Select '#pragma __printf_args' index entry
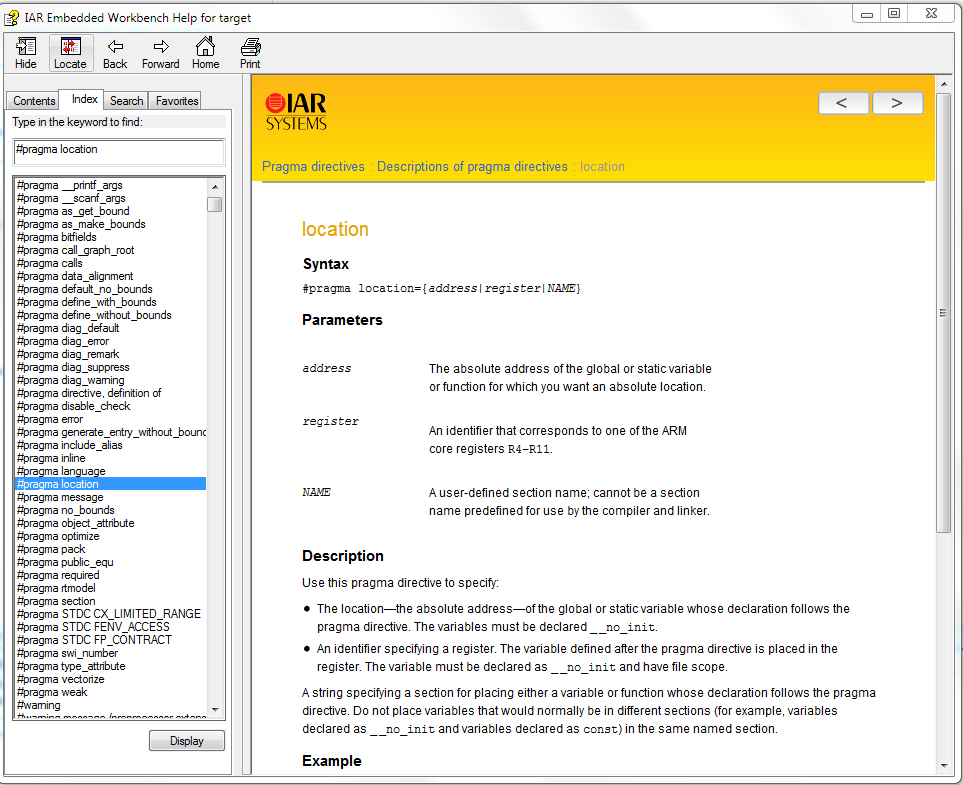Viewport: 963px width, 785px height. tap(69, 185)
